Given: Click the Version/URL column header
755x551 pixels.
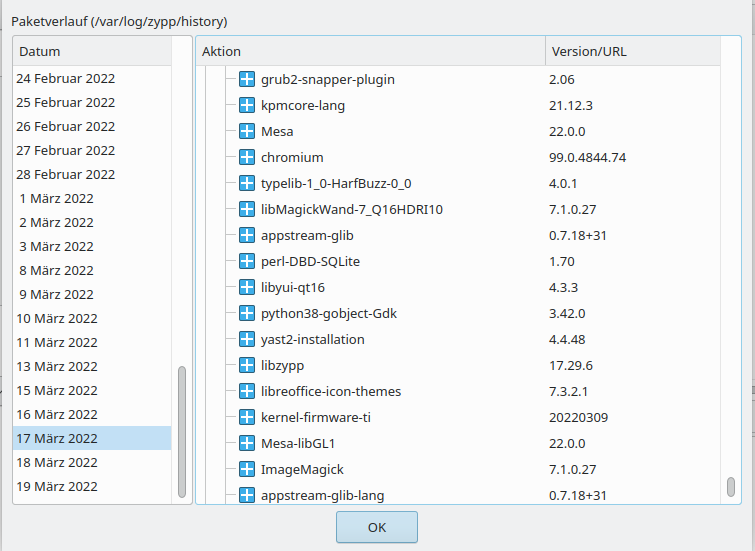Looking at the screenshot, I should tap(633, 51).
